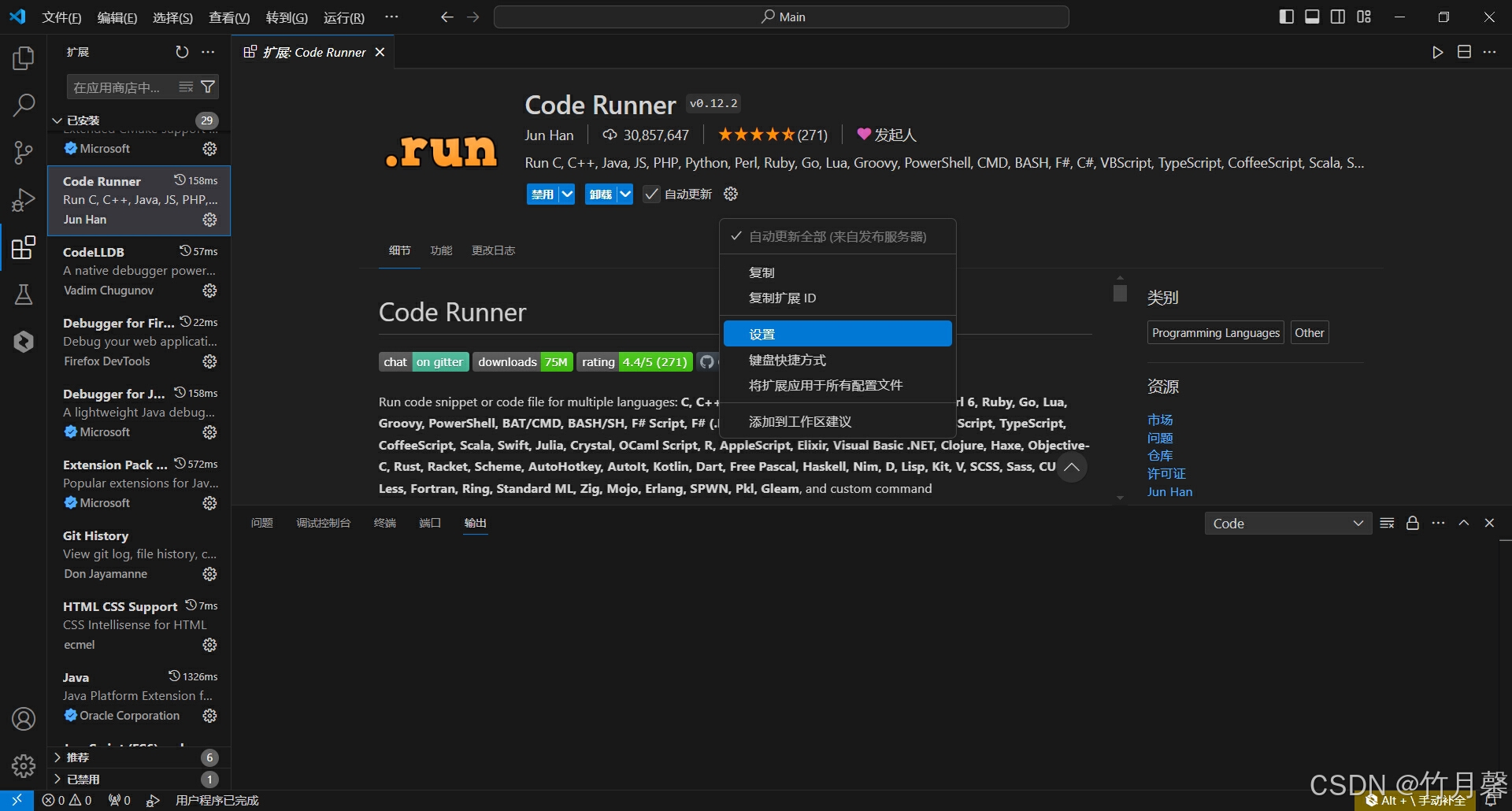
Task: Switch to the Terminal panel tab
Action: pyautogui.click(x=384, y=523)
